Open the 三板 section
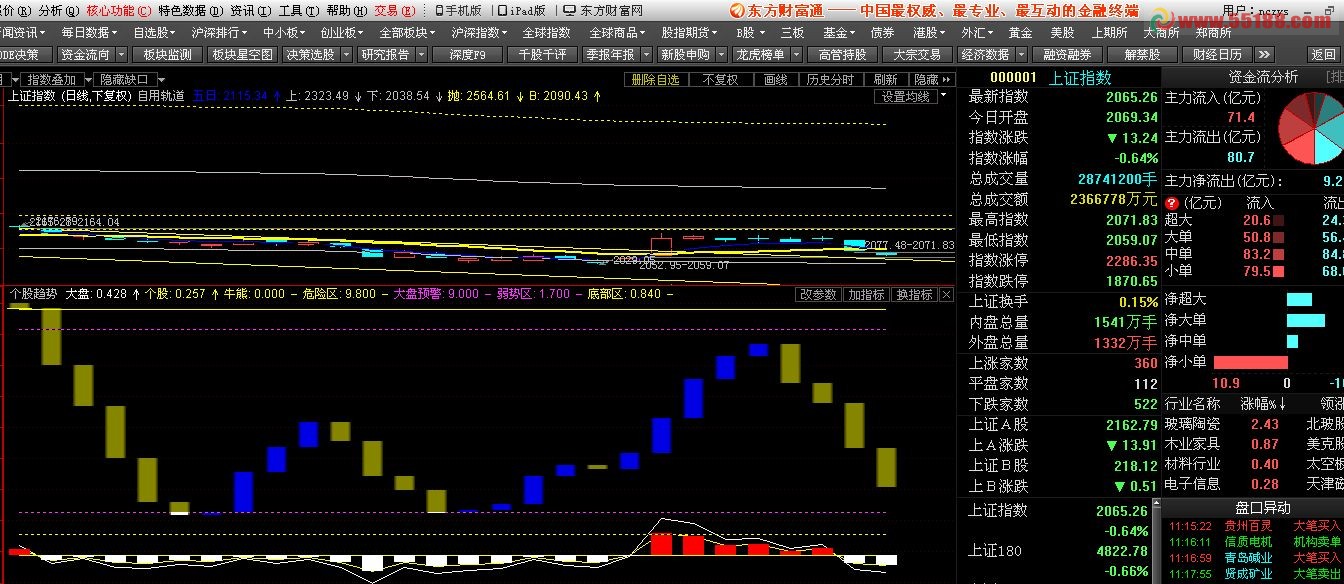1344x584 pixels. click(792, 32)
